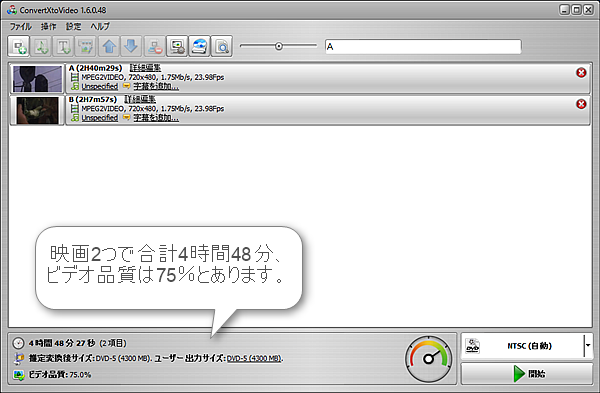Click the remove item toolbar icon
600x393 pixels.
click(155, 47)
